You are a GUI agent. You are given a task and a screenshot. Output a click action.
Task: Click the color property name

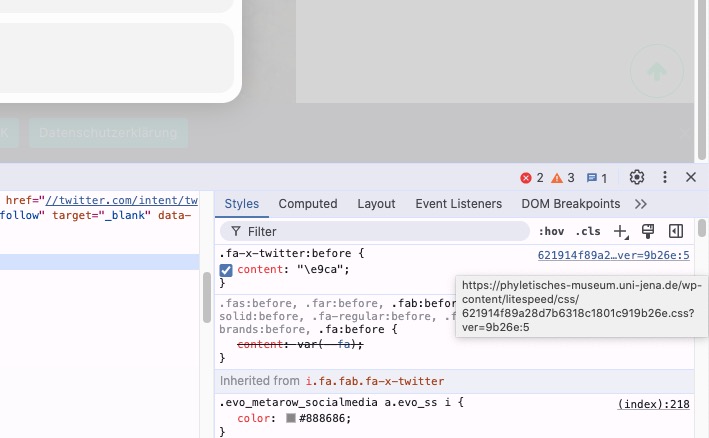click(253, 418)
